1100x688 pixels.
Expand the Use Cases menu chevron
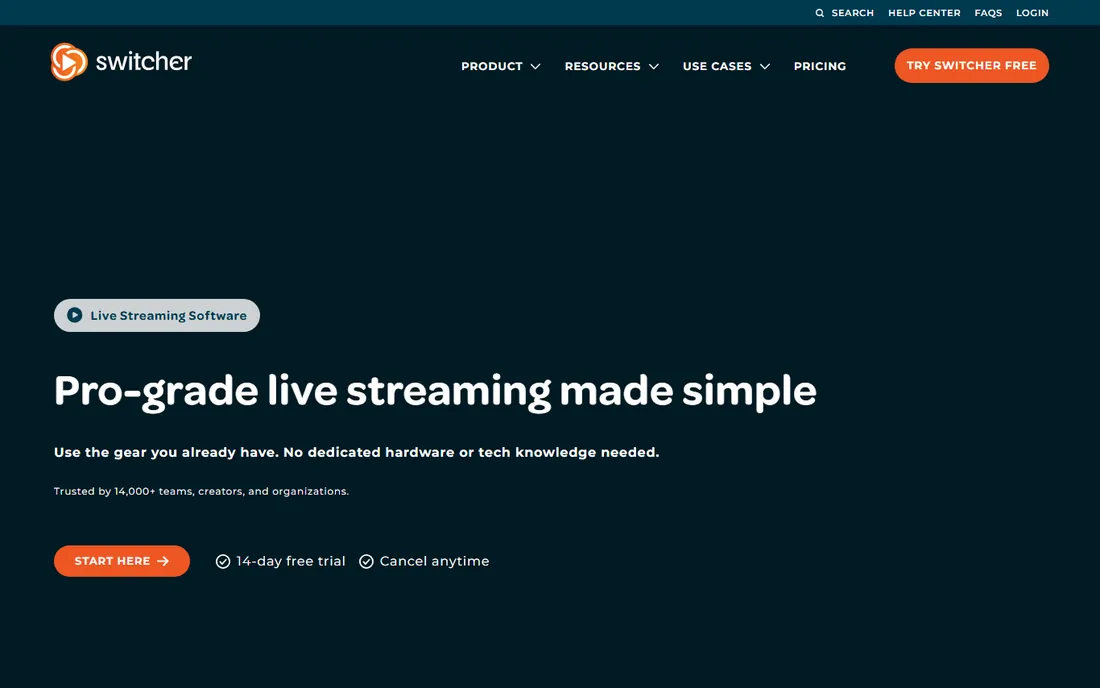click(765, 67)
